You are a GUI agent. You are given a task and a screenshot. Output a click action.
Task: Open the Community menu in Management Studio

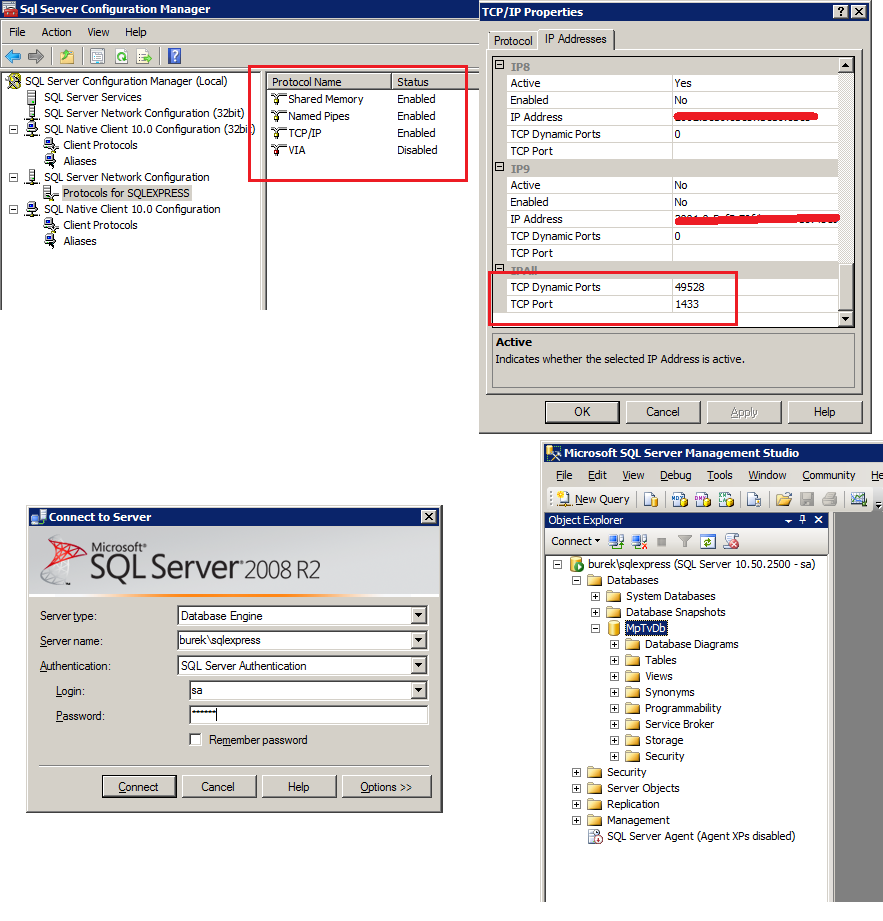[829, 475]
